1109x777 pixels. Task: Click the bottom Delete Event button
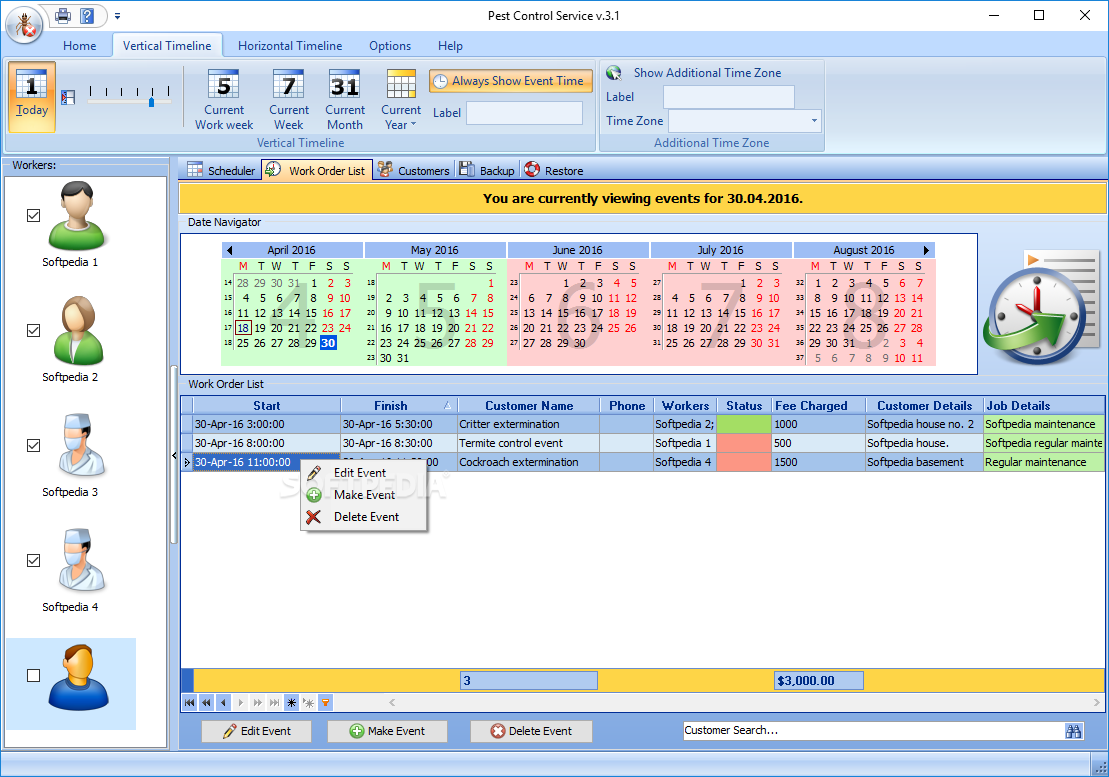point(531,731)
